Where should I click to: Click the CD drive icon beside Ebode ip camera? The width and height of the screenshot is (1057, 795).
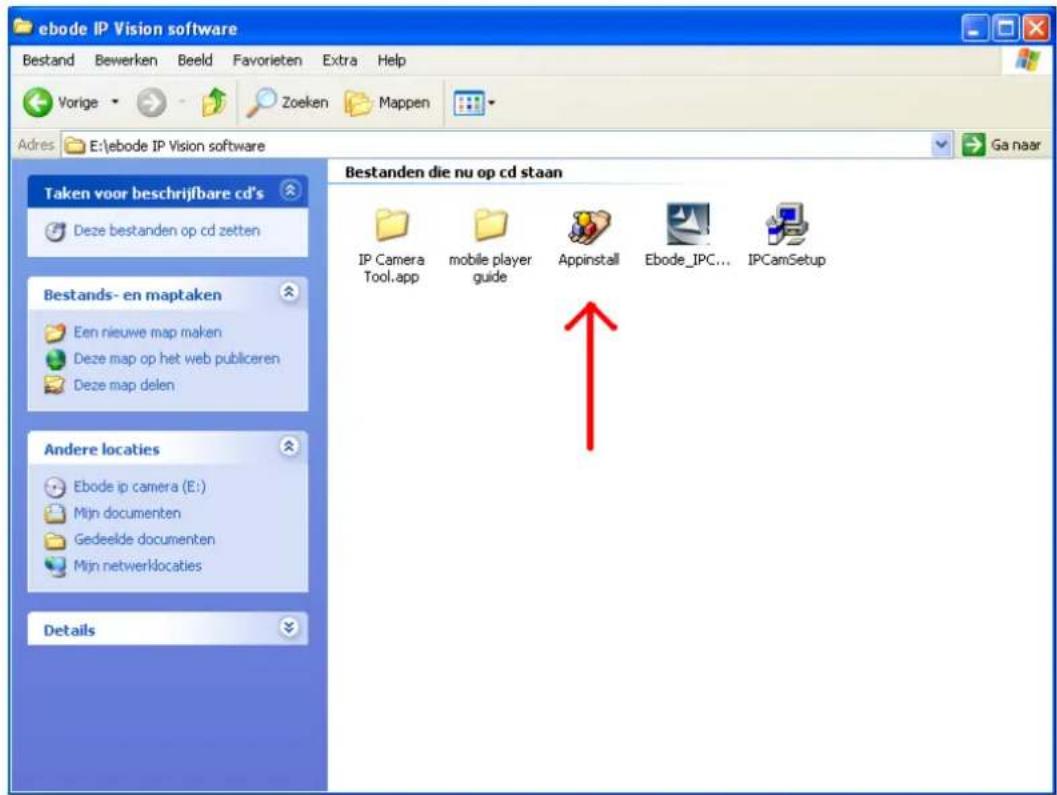[55, 488]
